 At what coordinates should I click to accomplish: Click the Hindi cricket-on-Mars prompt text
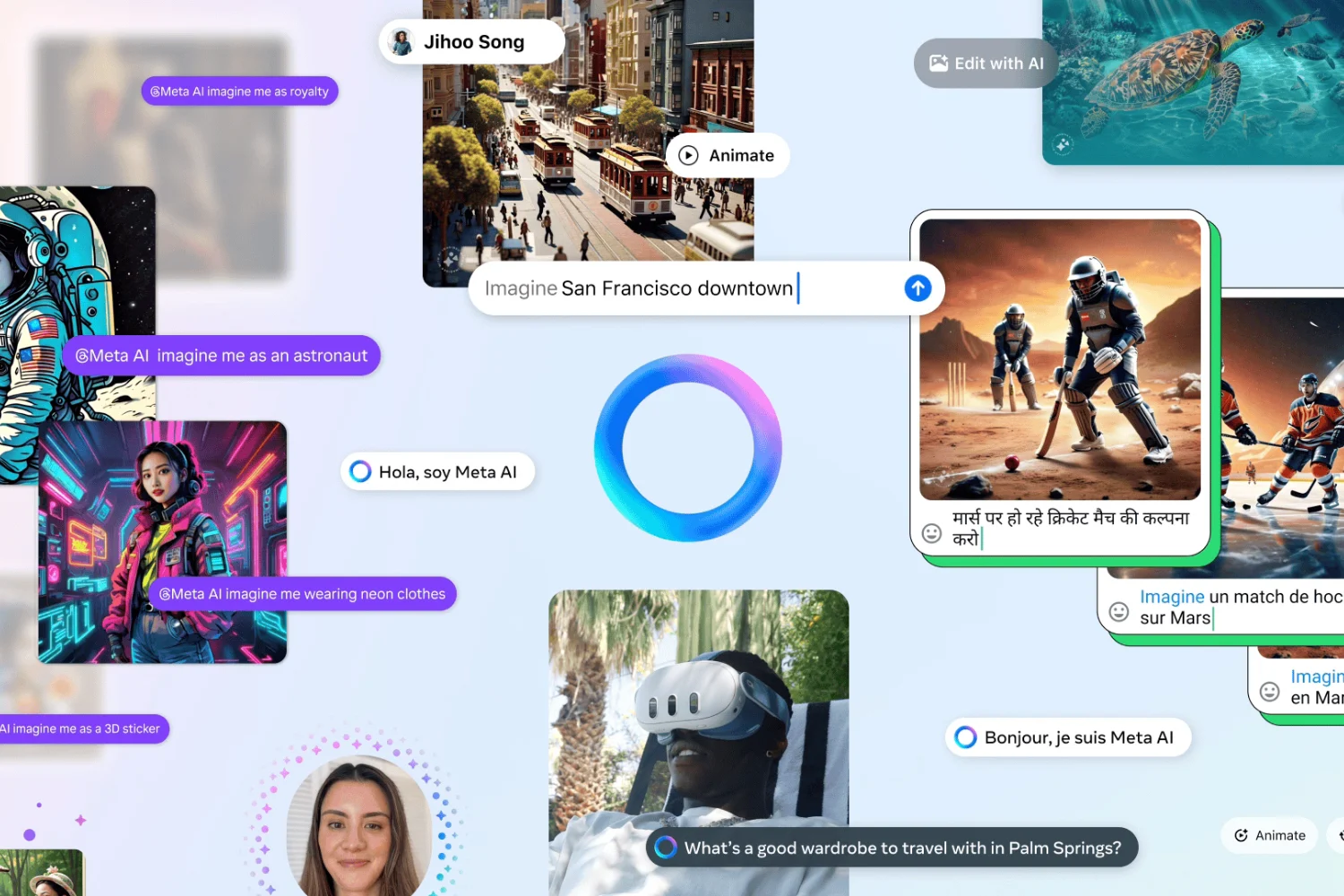[x=1071, y=528]
